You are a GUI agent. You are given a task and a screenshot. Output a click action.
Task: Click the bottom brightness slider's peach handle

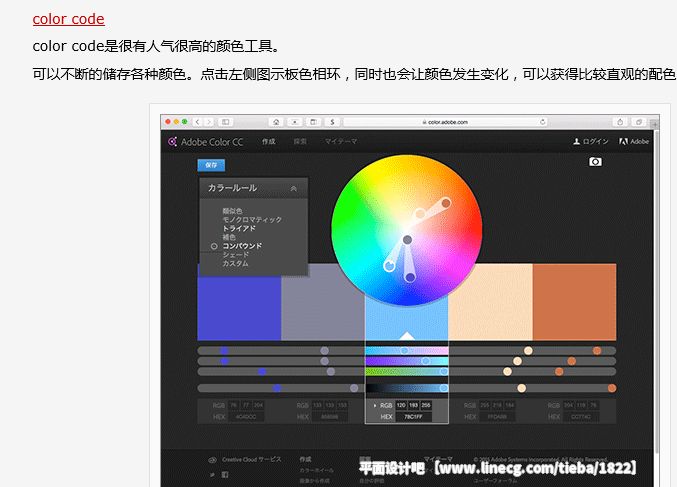[x=522, y=388]
